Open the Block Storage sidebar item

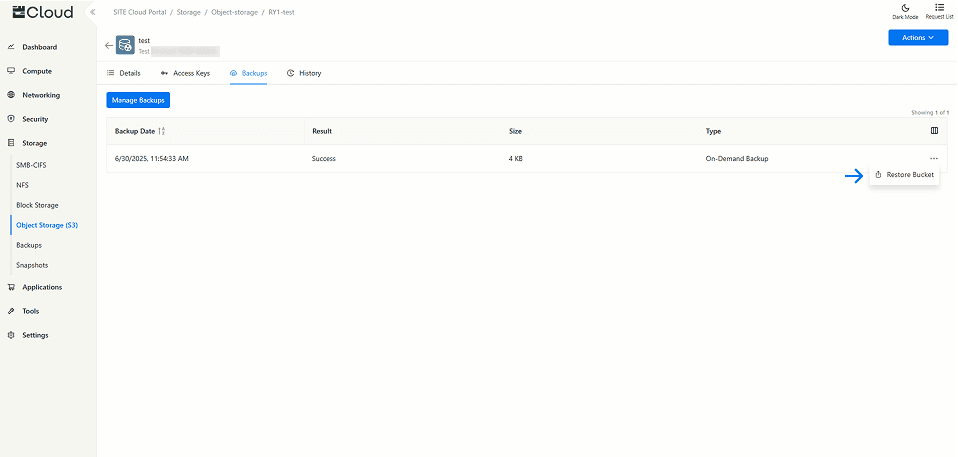(x=37, y=205)
